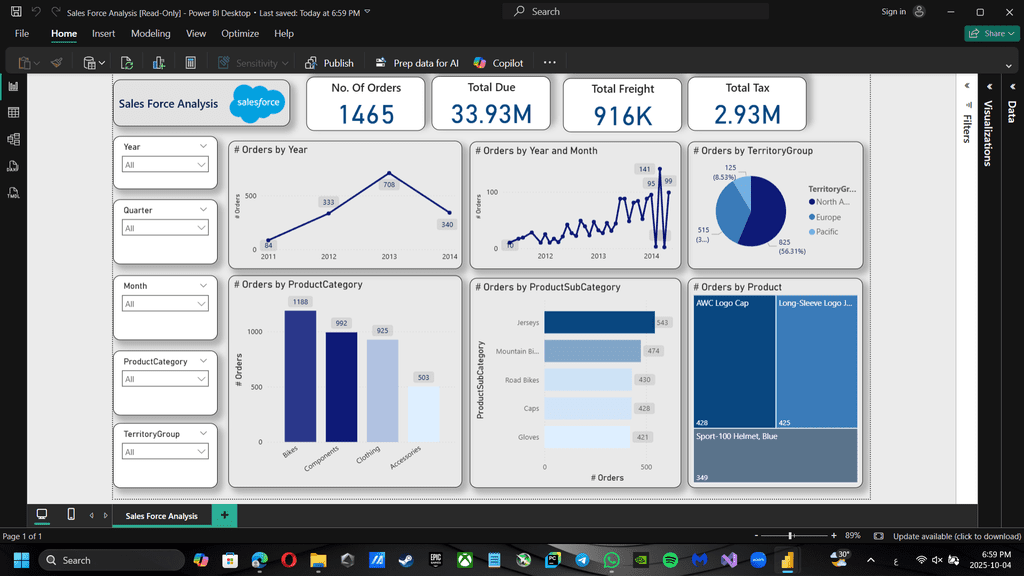
Task: Open the Table view in left sidebar
Action: coord(14,113)
